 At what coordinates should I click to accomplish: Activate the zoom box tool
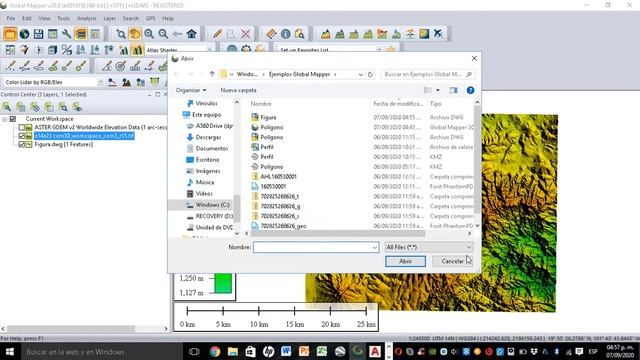pos(121,33)
